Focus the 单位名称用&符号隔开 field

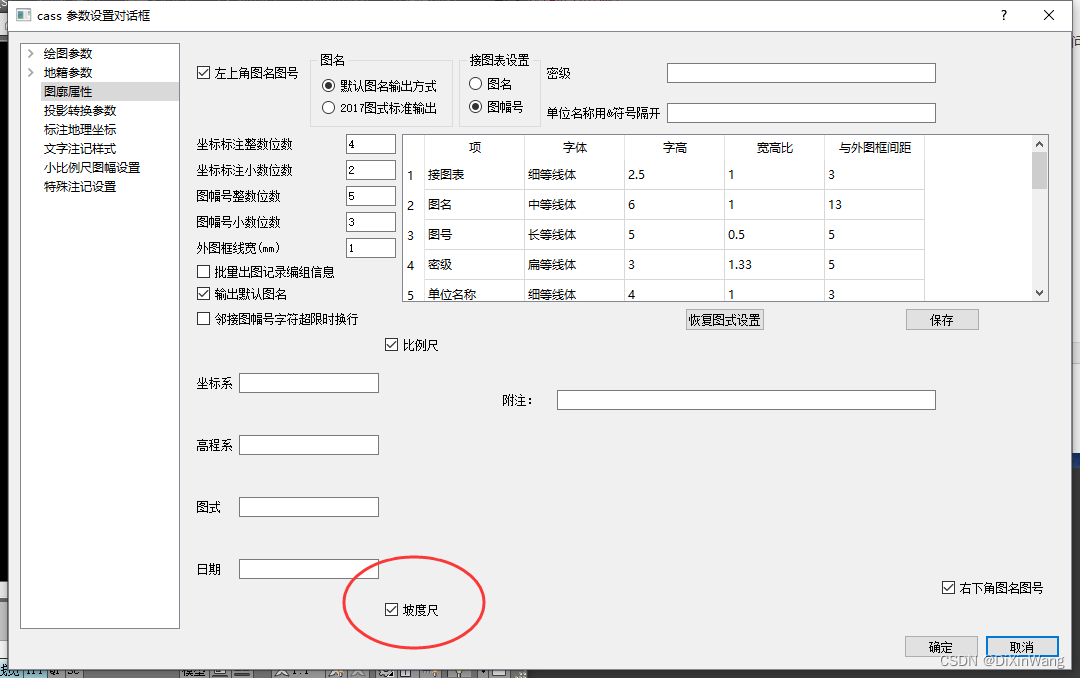click(801, 113)
